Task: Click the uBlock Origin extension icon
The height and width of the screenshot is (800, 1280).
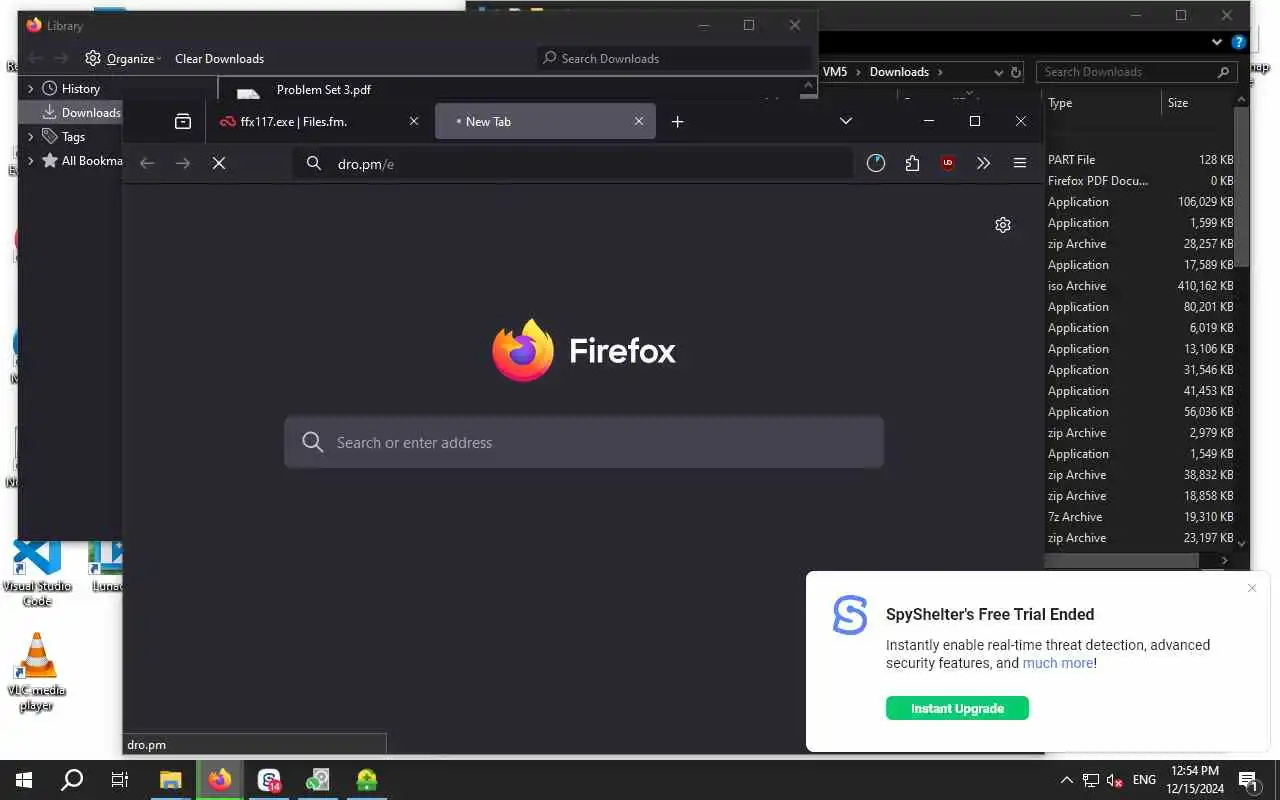Action: coord(947,163)
